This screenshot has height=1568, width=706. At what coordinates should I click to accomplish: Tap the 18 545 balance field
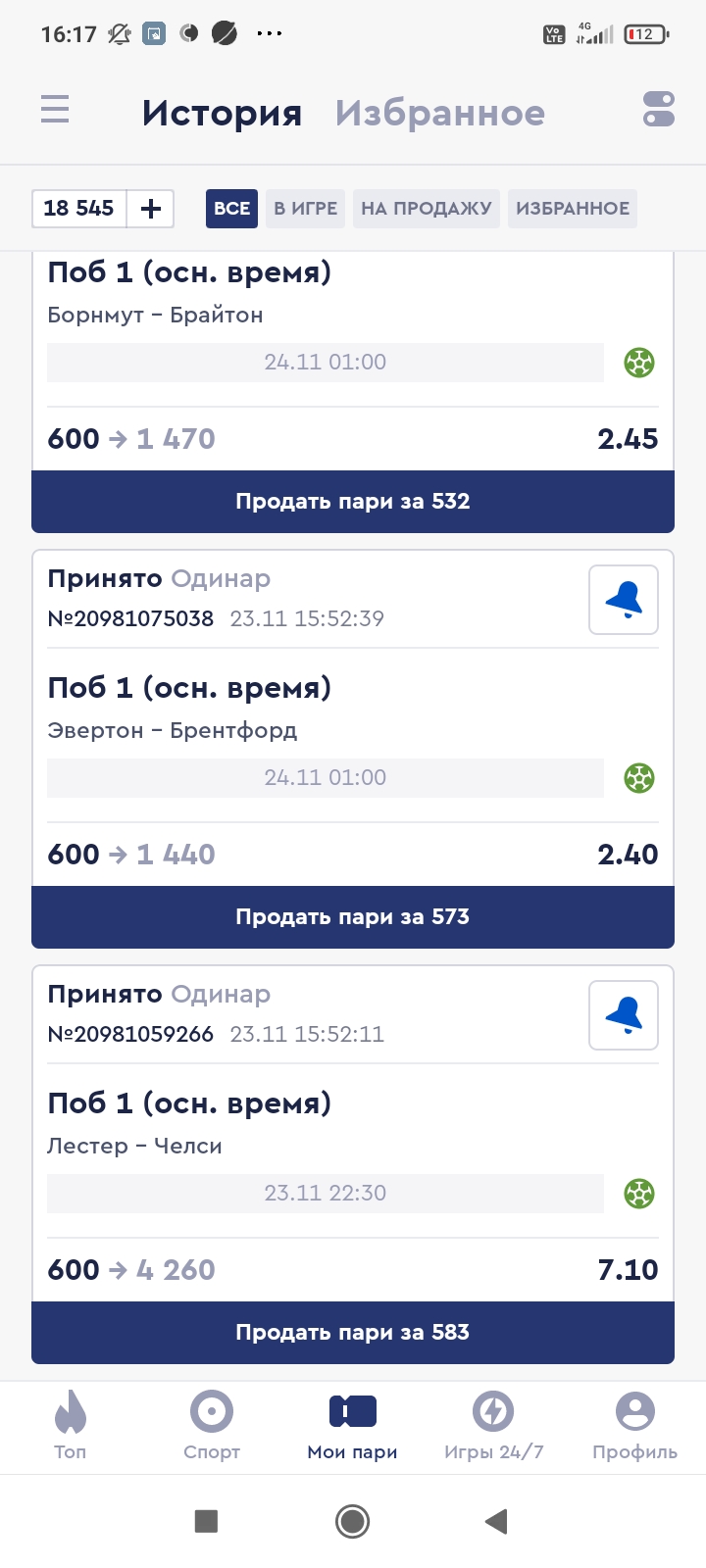[x=79, y=209]
